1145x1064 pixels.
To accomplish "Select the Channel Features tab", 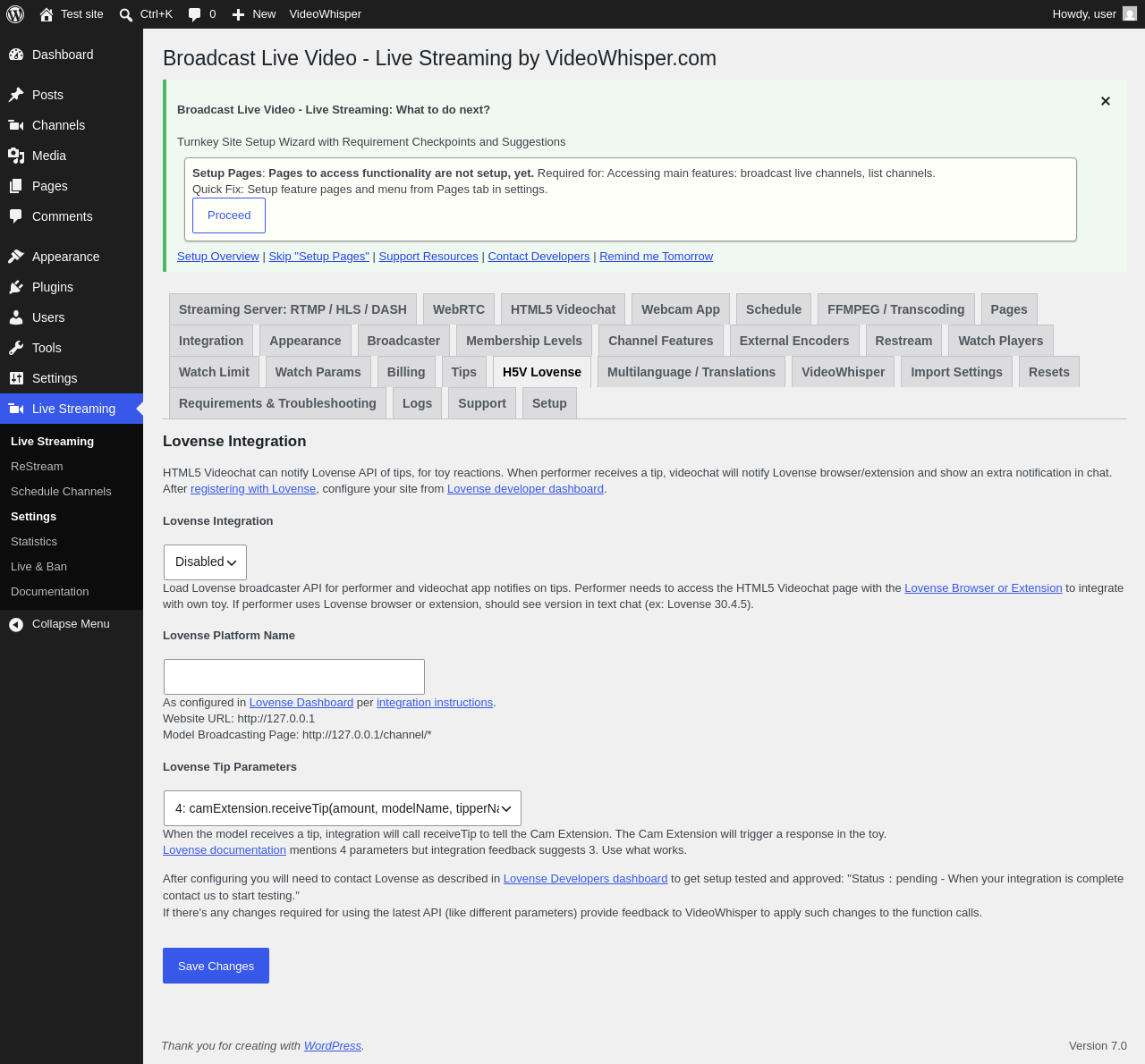I will [661, 341].
